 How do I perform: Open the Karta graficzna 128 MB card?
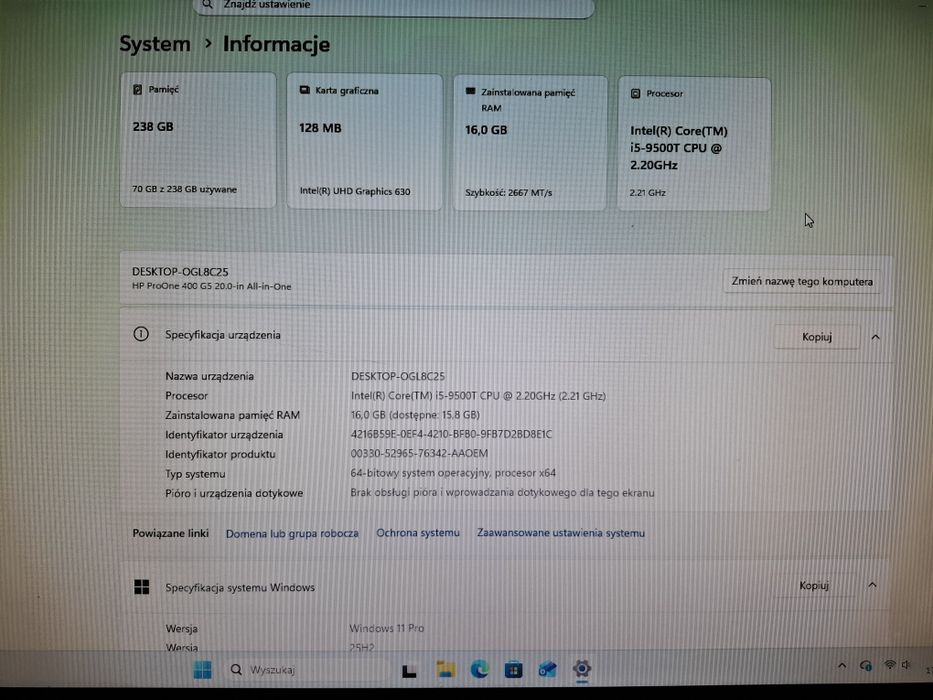point(365,142)
